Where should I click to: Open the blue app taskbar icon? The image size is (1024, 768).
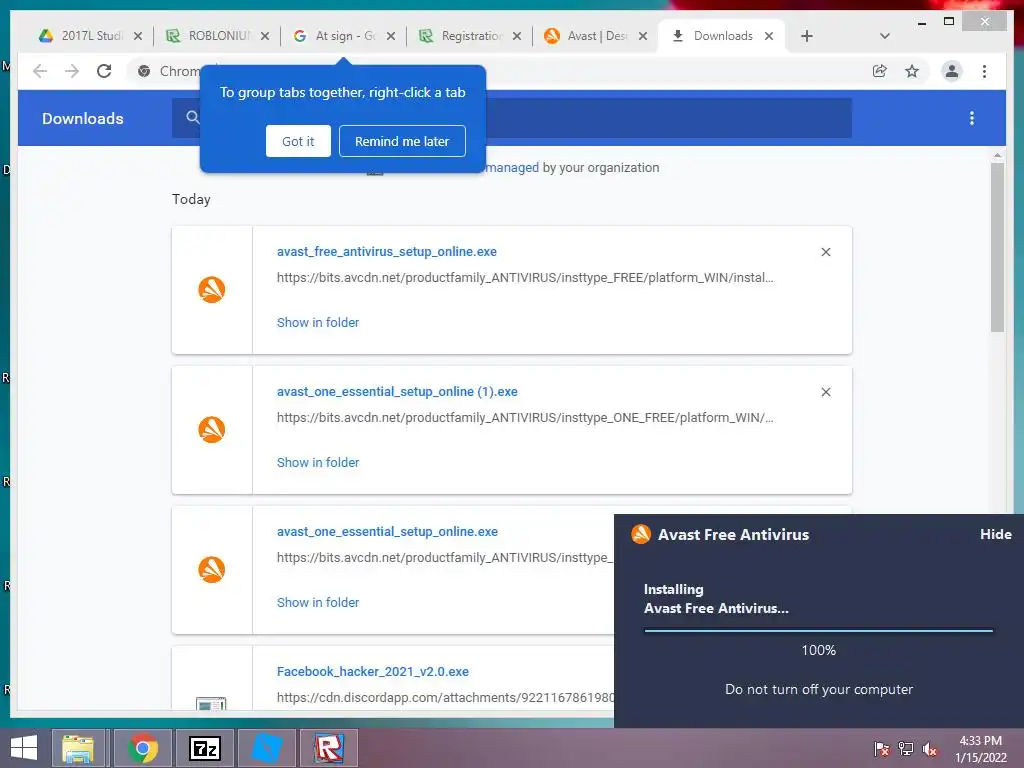(x=266, y=748)
